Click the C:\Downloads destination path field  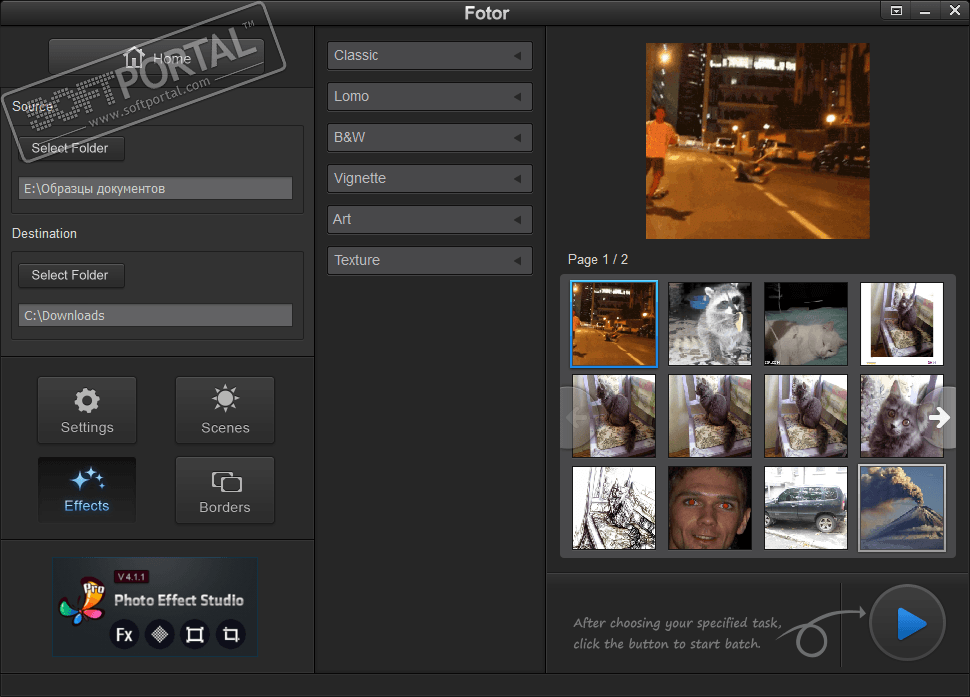[155, 315]
